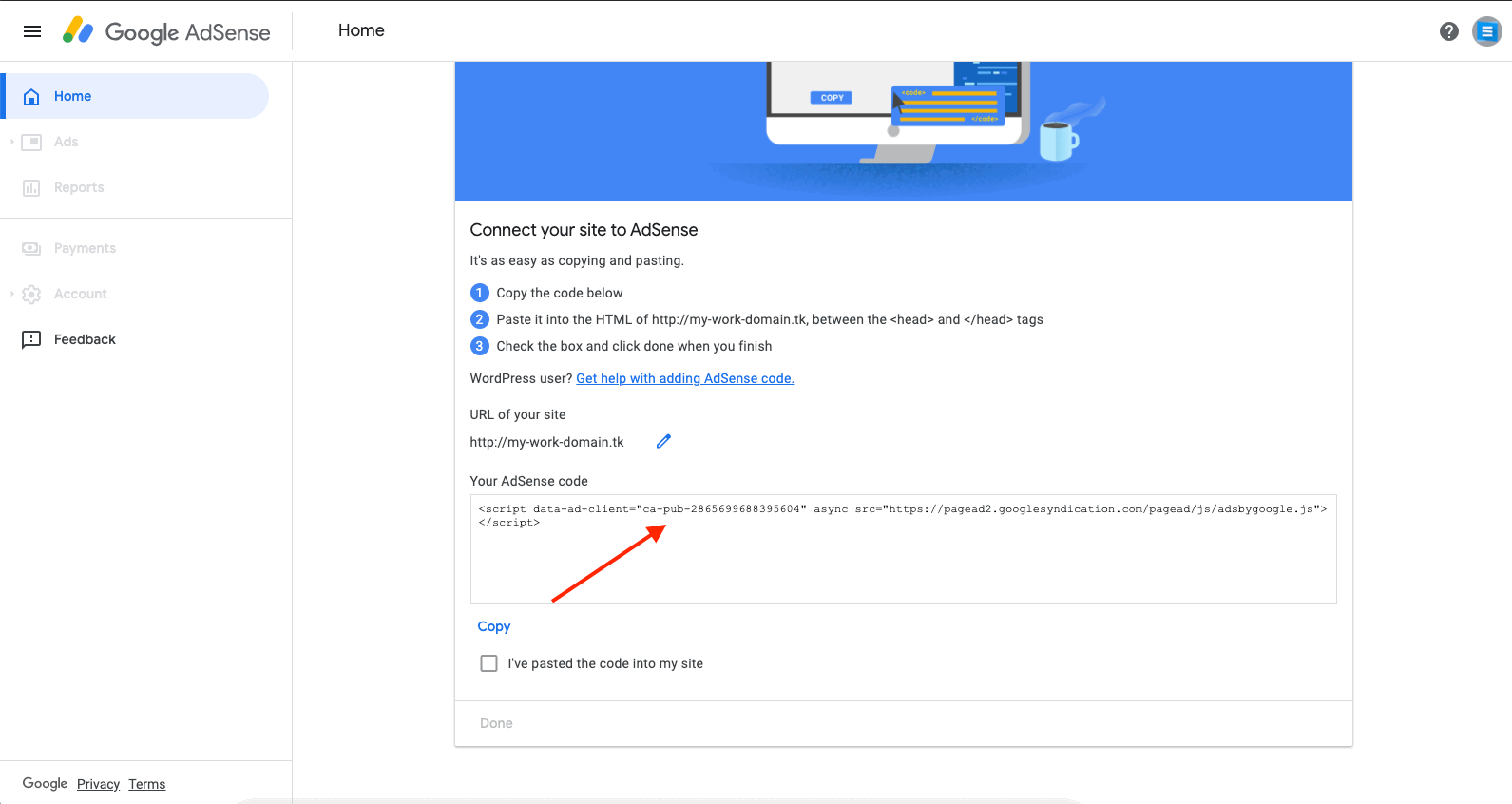
Task: Click inside the AdSense code box
Action: (903, 549)
